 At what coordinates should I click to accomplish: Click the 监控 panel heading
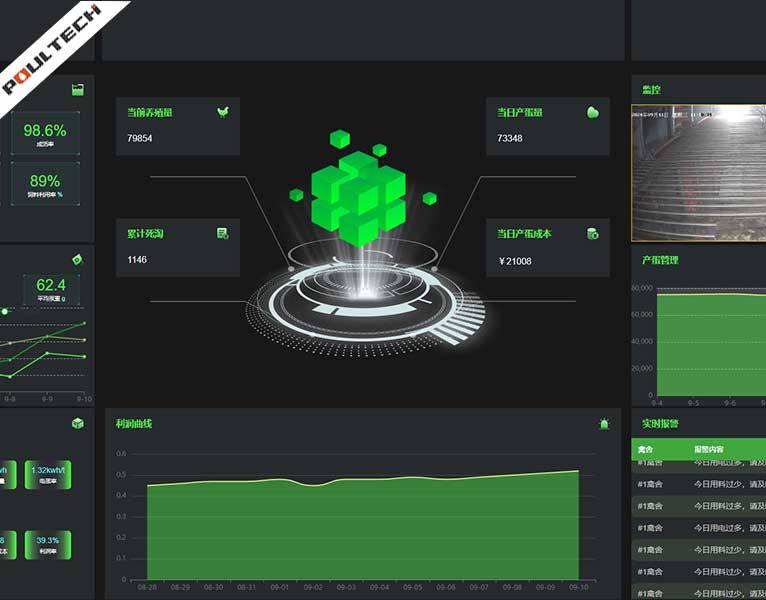pos(651,89)
